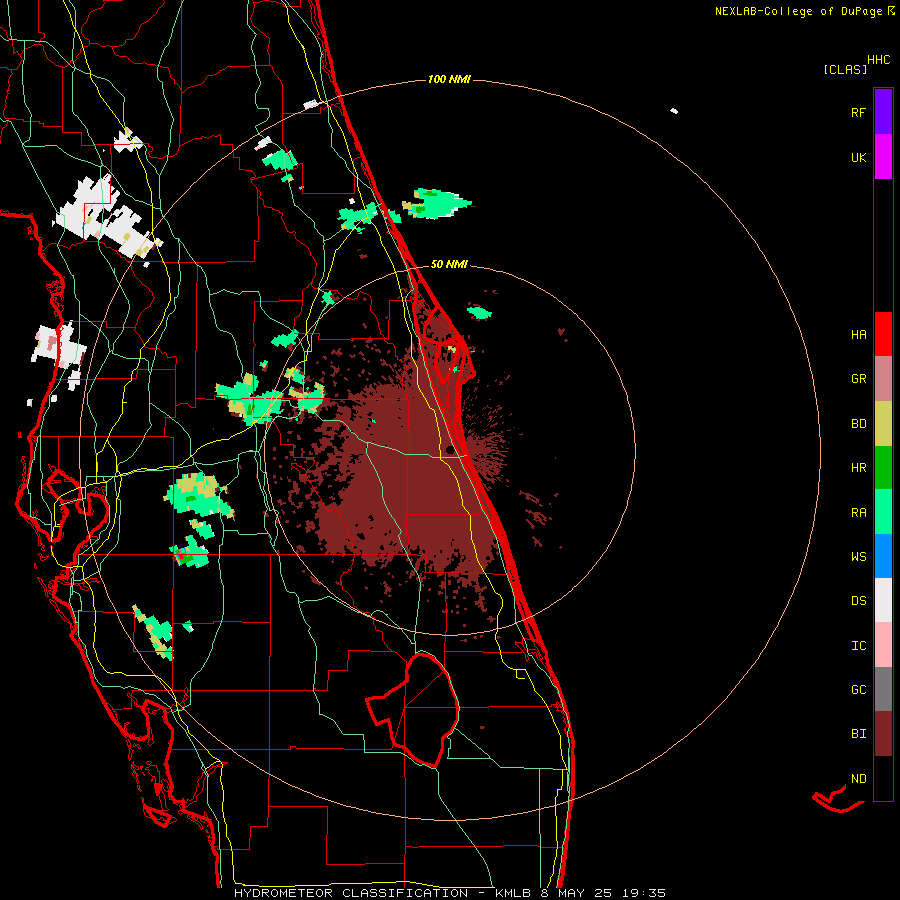Click the Hydrometeor Classification KMLB timestamp caption
Viewport: 900px width, 900px height.
[450, 893]
